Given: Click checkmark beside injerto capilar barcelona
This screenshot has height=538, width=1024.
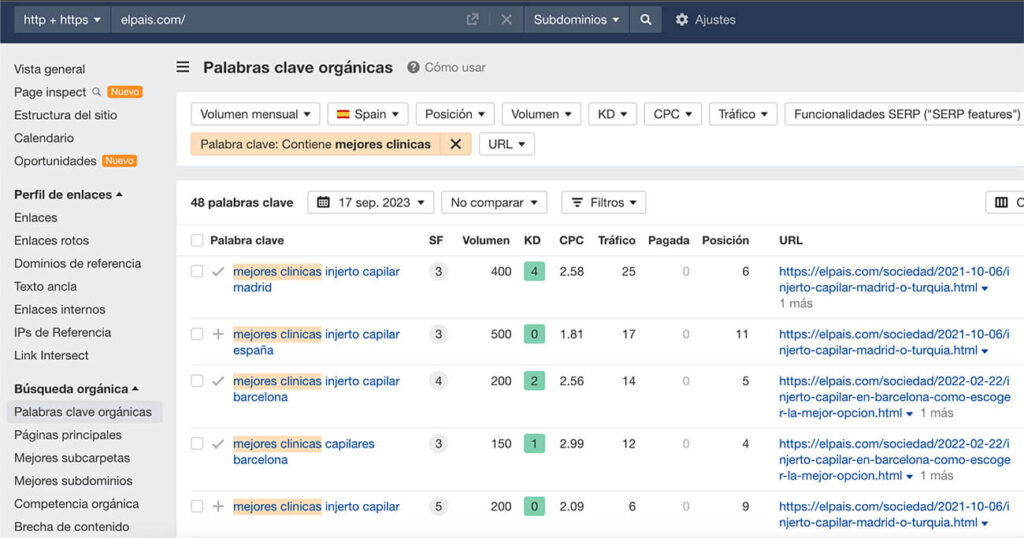Looking at the screenshot, I should click(x=218, y=381).
